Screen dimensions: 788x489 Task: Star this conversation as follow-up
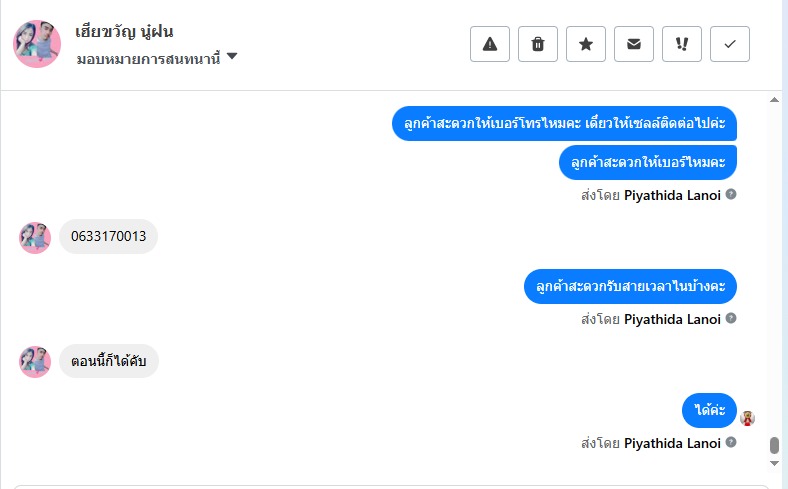pos(585,44)
